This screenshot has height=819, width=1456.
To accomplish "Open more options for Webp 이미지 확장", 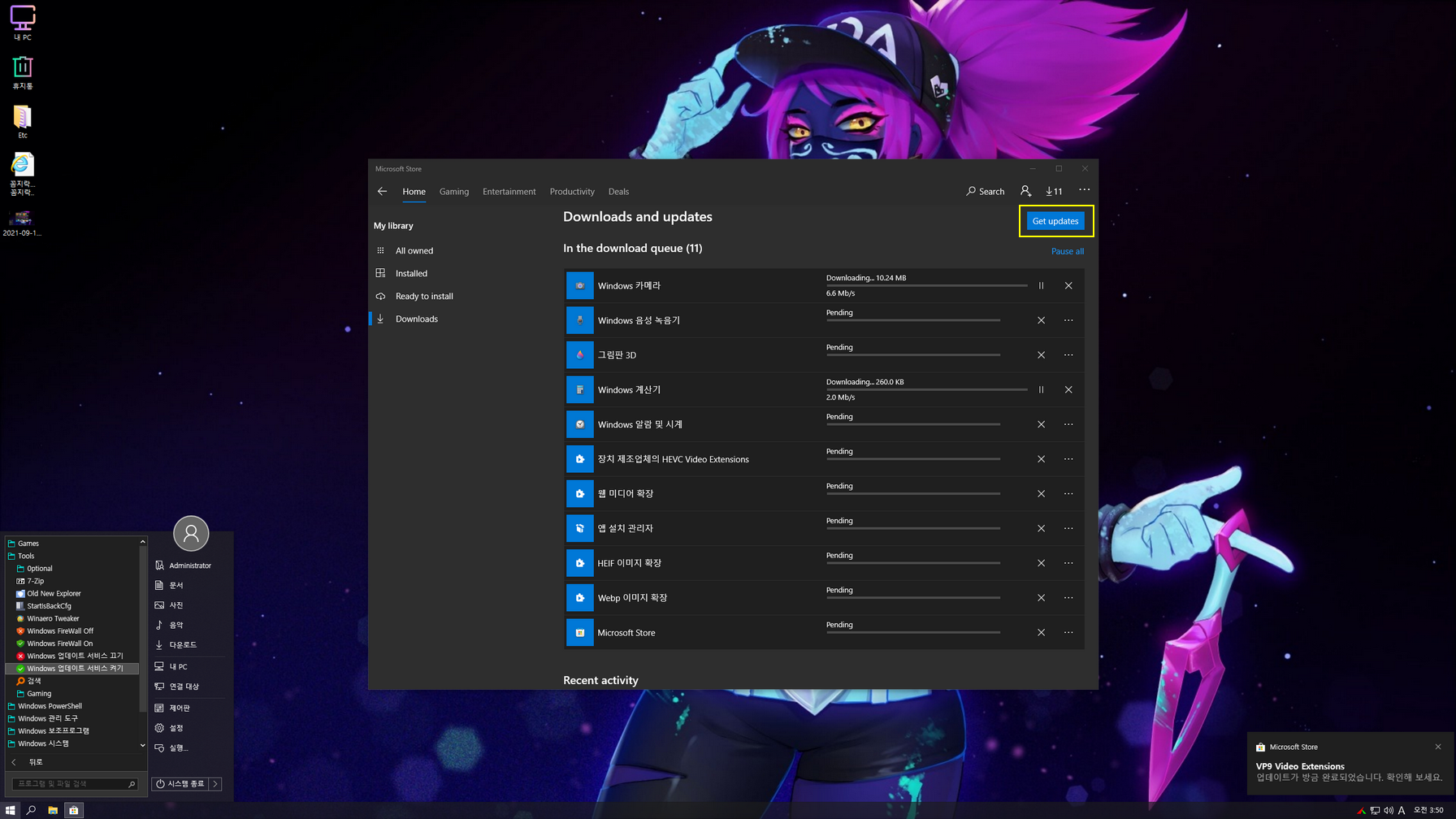I will pos(1068,598).
